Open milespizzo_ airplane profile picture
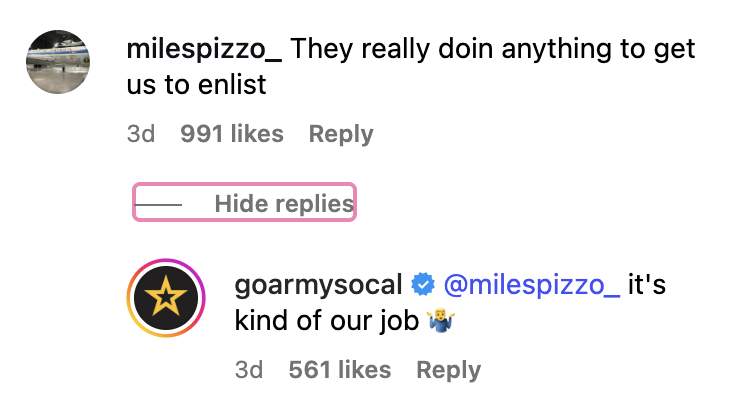Screen dimensions: 738x408 pos(58,62)
